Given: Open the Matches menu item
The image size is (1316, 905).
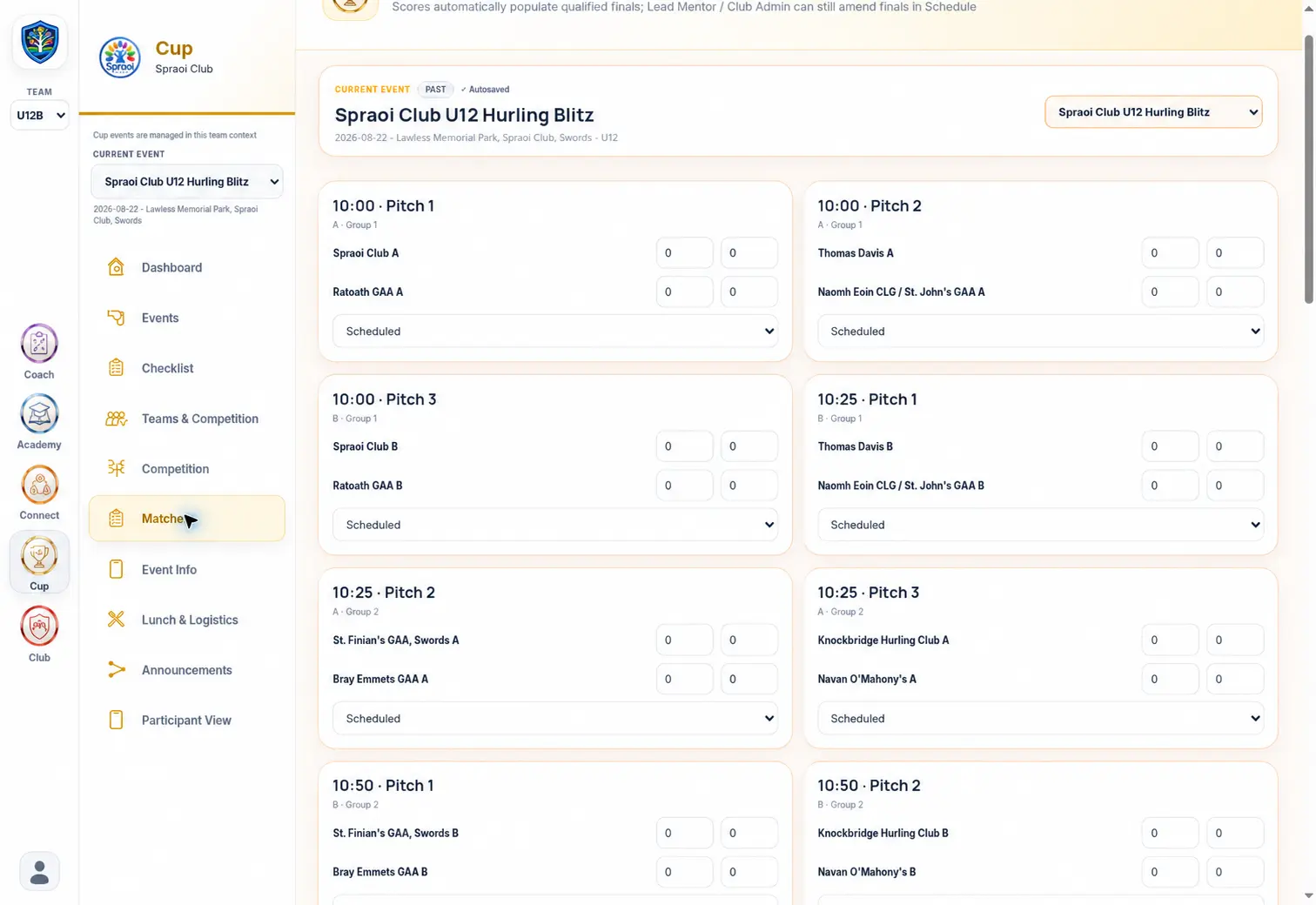Looking at the screenshot, I should (x=187, y=519).
